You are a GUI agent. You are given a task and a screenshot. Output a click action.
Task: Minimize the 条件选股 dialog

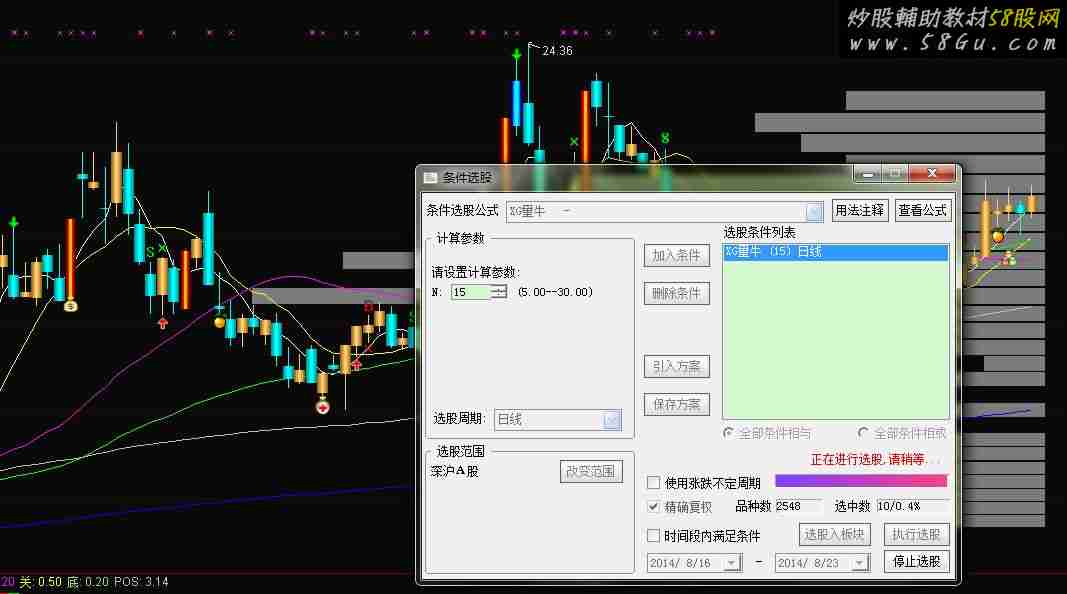tap(868, 174)
